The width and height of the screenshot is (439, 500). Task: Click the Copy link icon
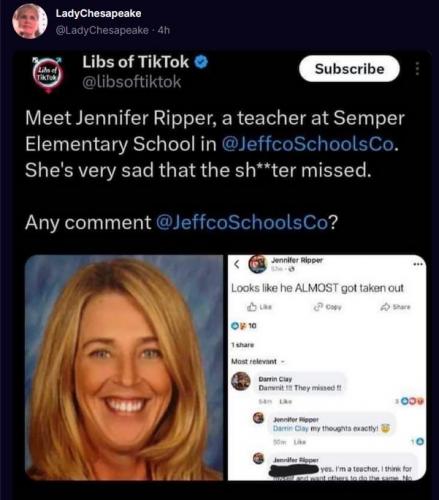318,307
